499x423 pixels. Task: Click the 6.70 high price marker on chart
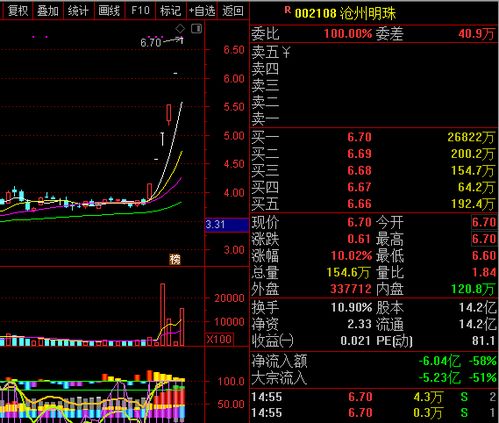click(151, 43)
